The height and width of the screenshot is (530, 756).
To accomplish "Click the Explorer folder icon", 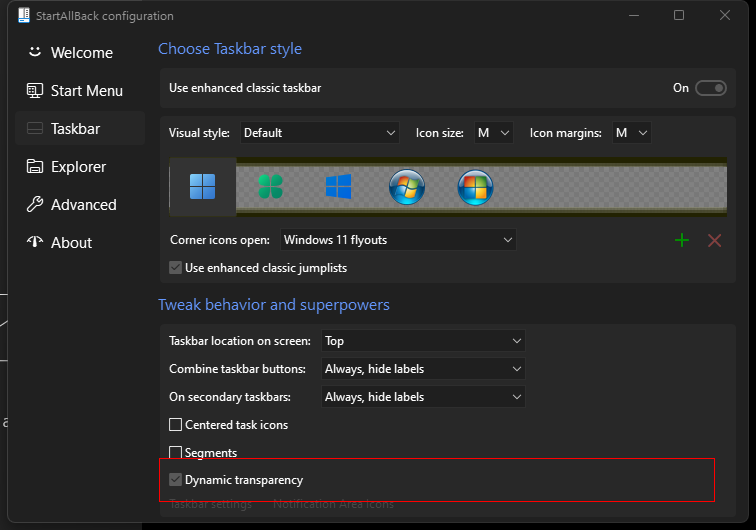I will [x=35, y=166].
